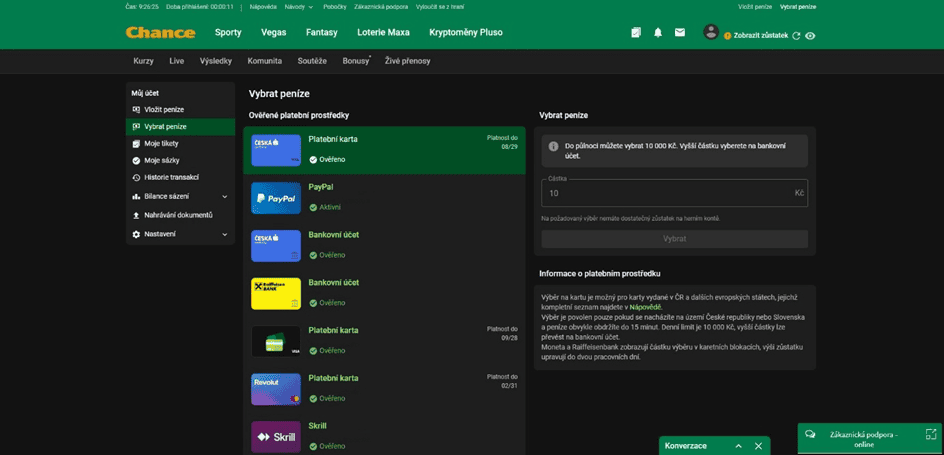Select the Skrill card thumbnail
The height and width of the screenshot is (455, 944).
[x=276, y=437]
